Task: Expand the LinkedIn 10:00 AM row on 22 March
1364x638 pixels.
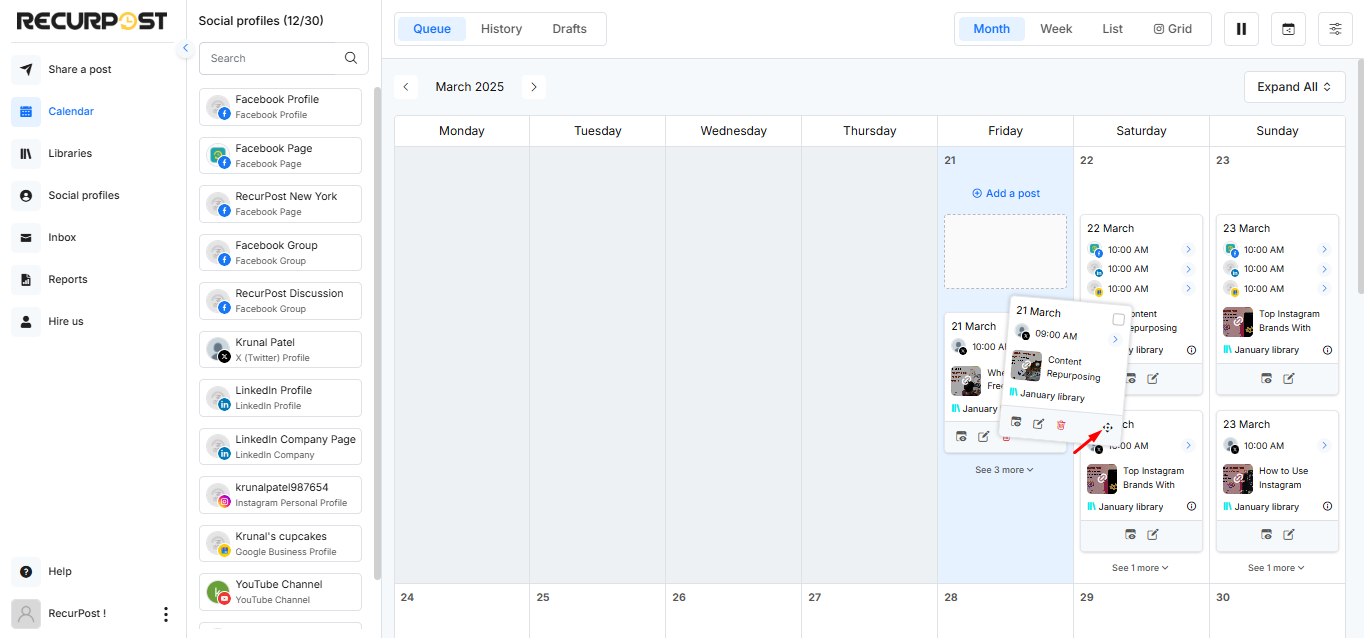Action: 1188,269
